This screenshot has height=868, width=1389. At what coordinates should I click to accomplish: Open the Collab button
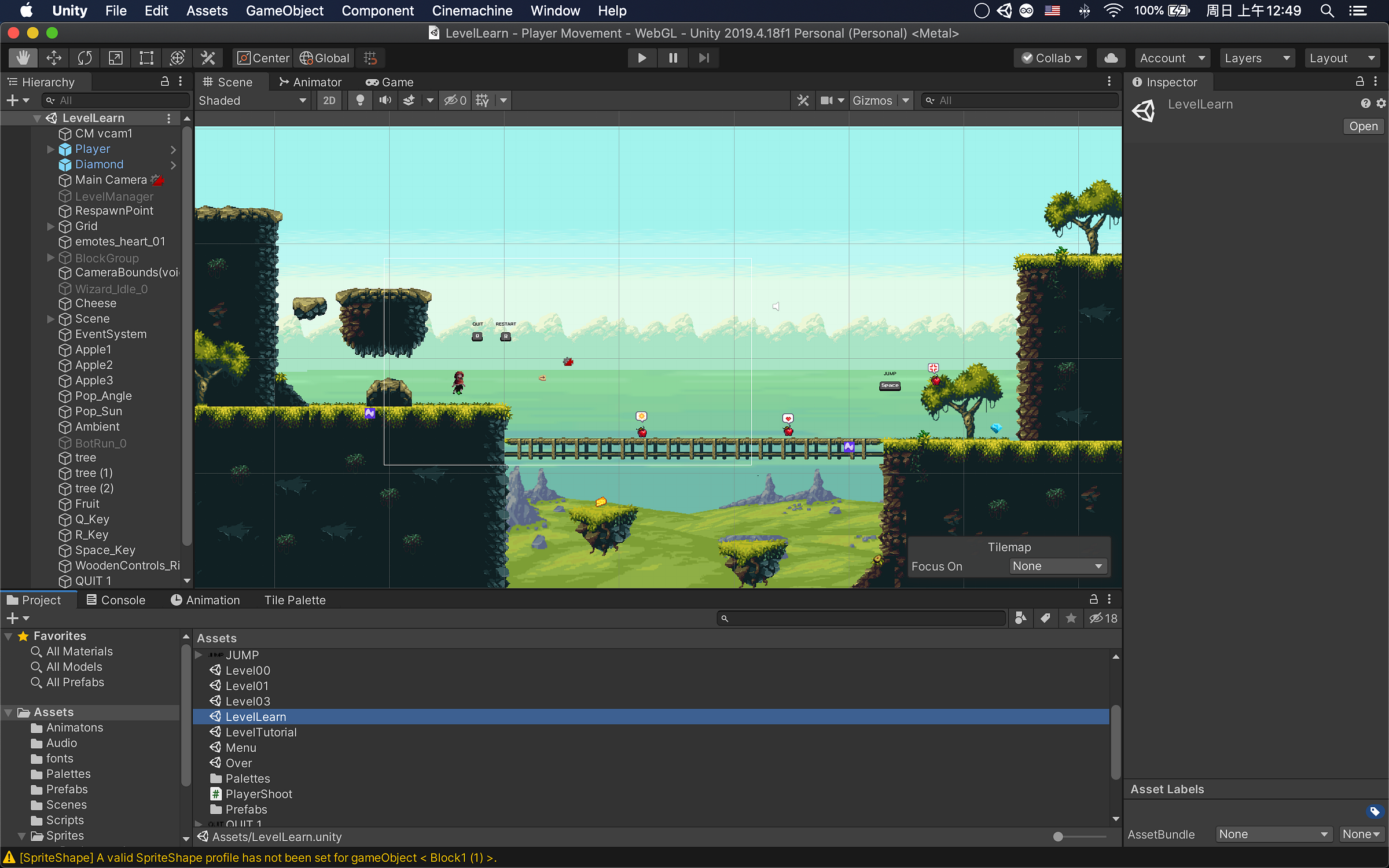[x=1051, y=58]
